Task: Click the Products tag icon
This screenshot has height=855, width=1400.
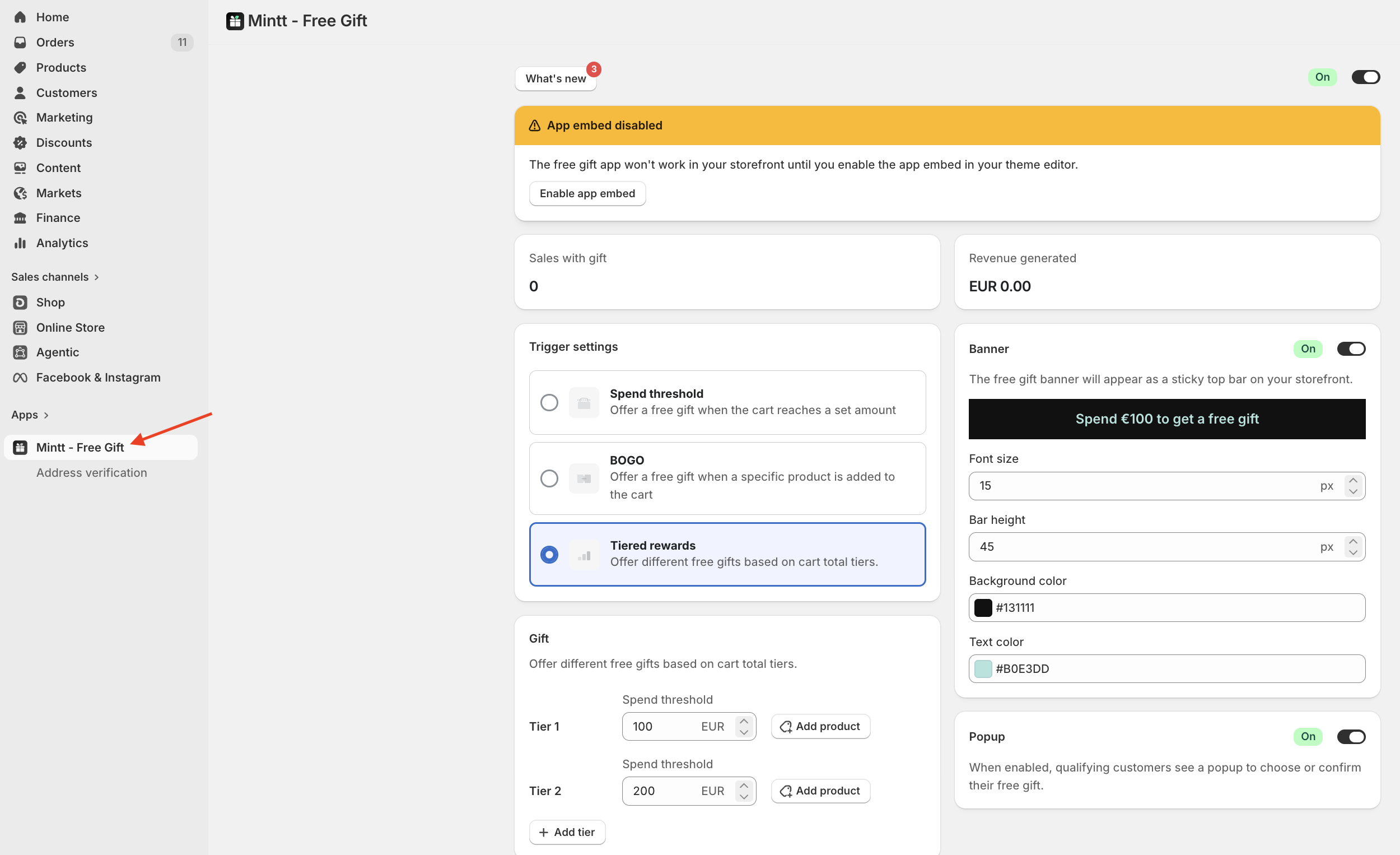Action: tap(20, 67)
